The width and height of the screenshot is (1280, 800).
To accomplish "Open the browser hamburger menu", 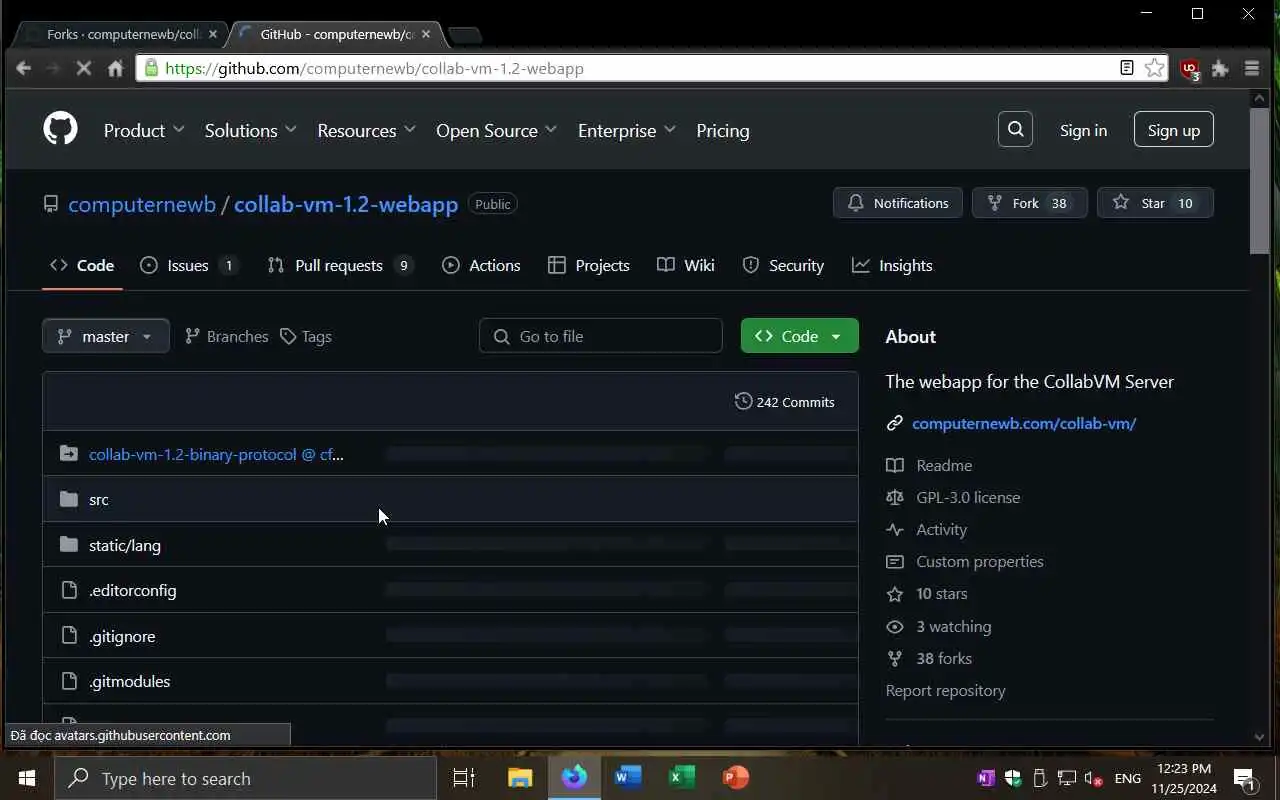I will click(1252, 68).
